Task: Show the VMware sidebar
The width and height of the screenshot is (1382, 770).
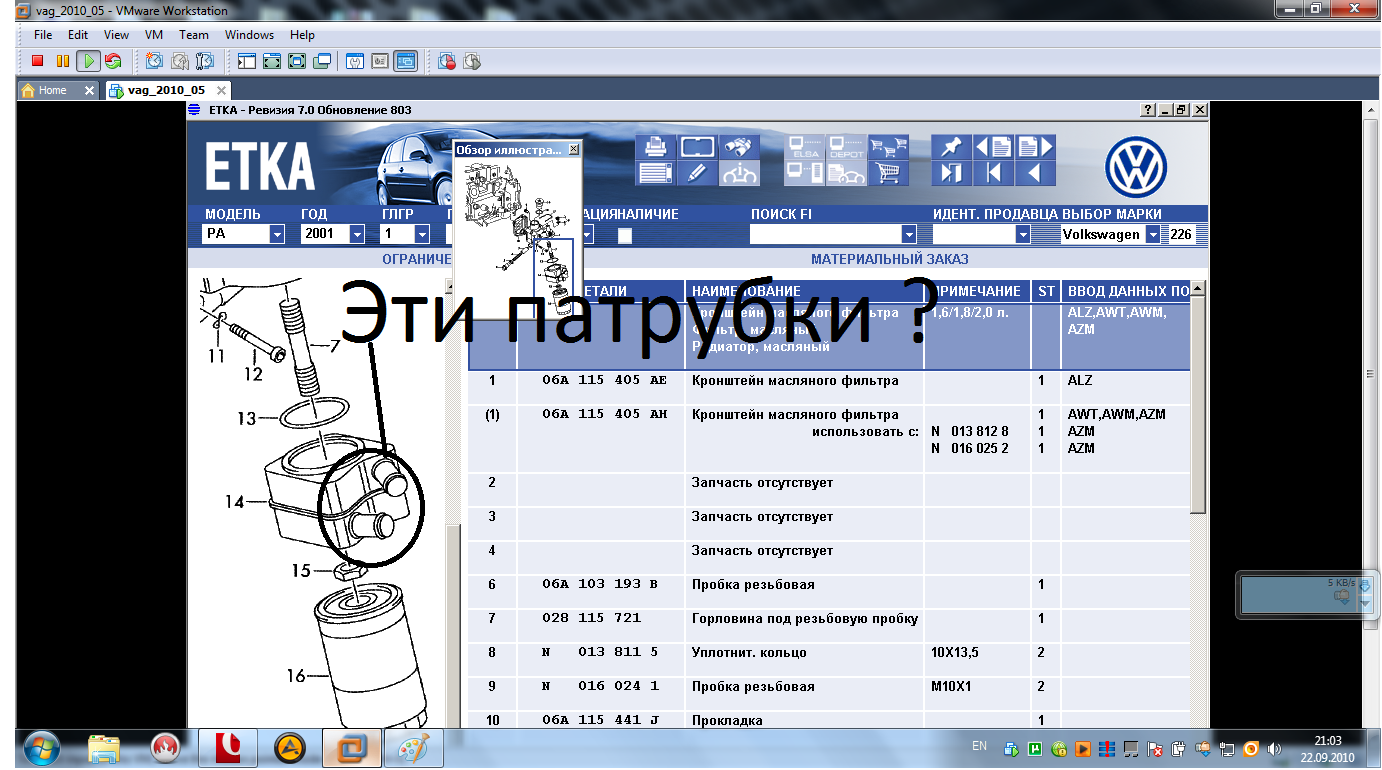Action: (x=247, y=61)
